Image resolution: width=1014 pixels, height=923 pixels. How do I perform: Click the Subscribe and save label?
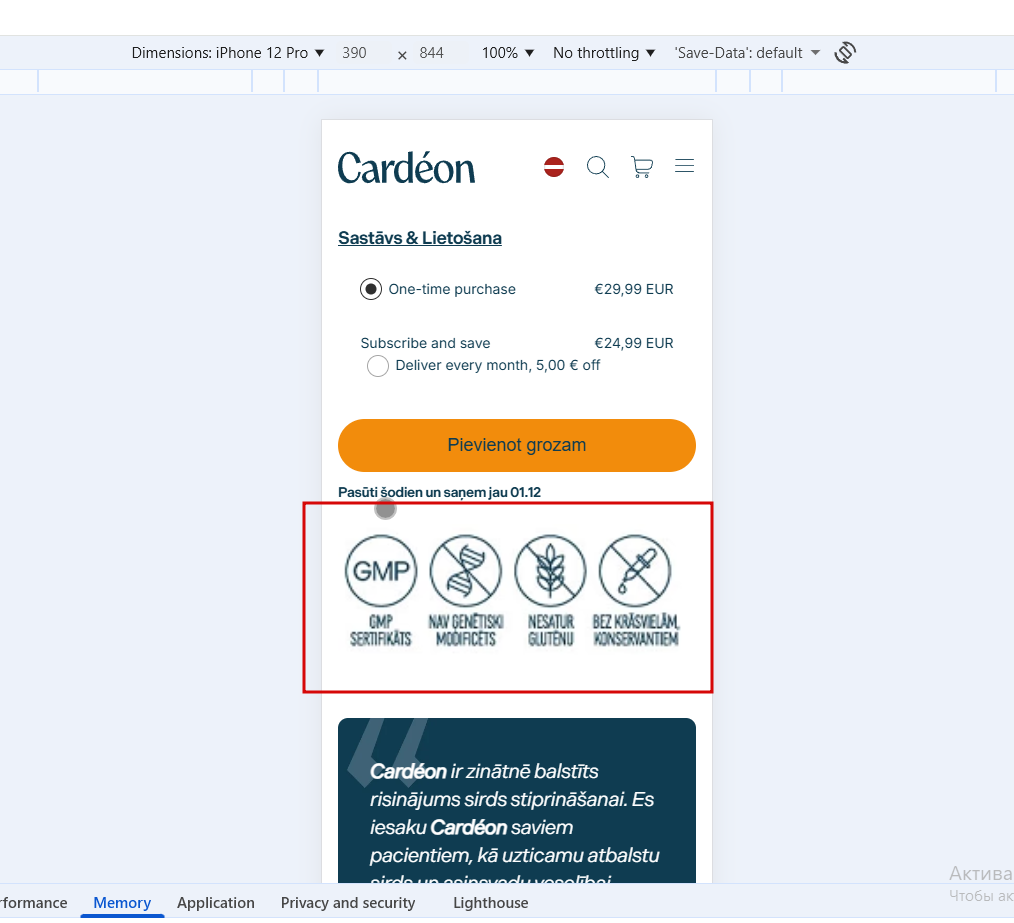click(426, 343)
